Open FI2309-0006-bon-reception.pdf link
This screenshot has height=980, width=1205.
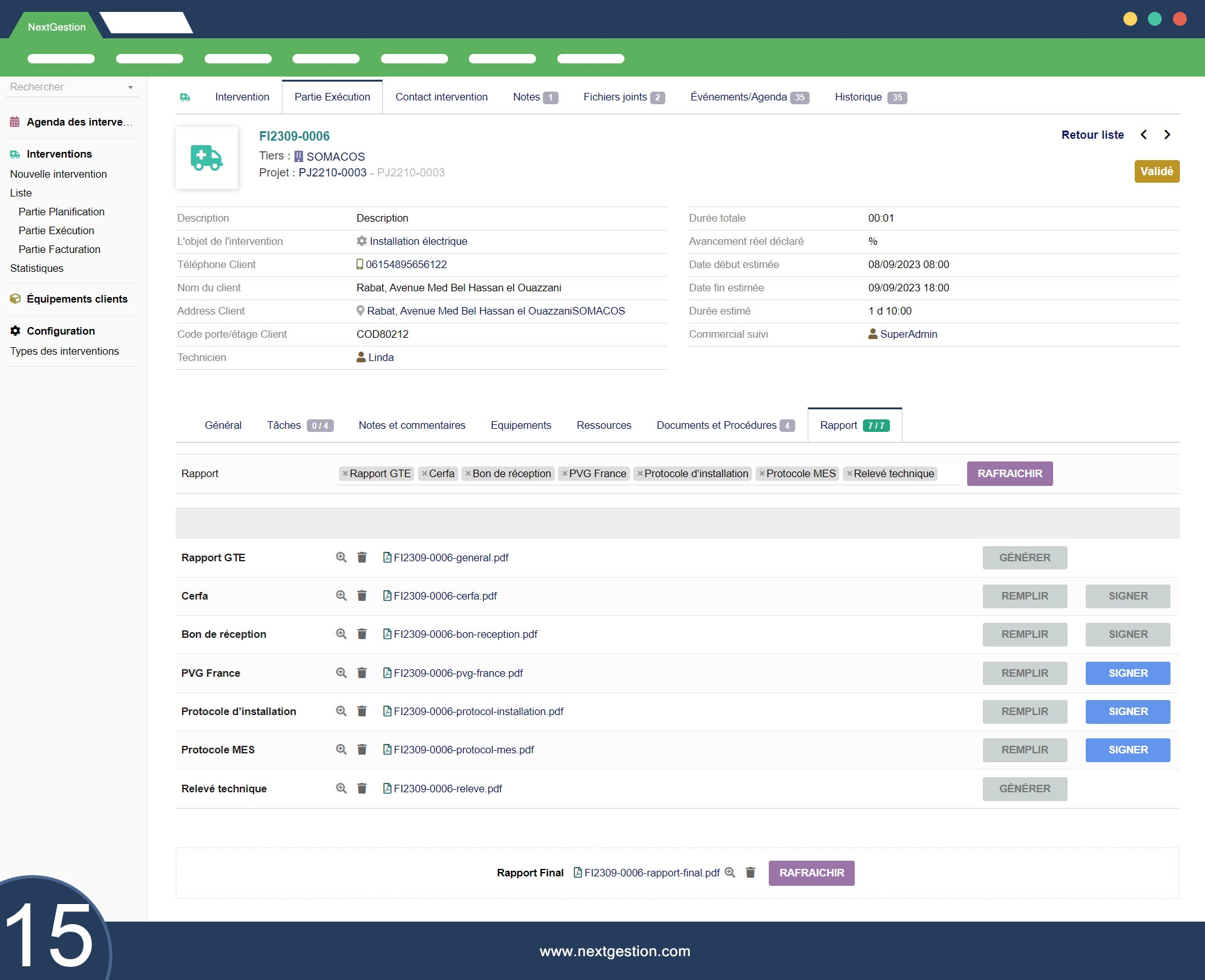465,634
